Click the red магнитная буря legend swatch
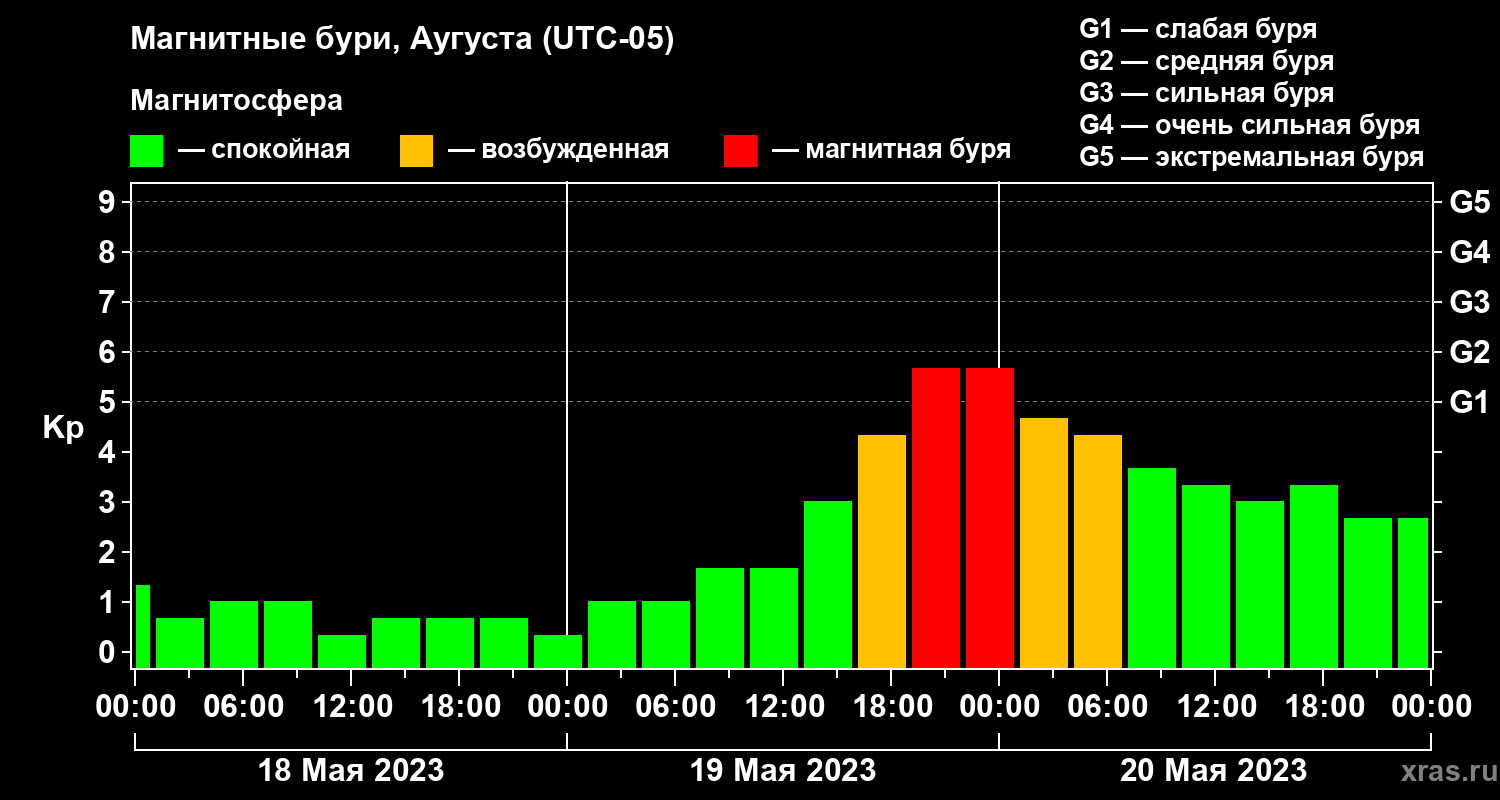 [741, 151]
